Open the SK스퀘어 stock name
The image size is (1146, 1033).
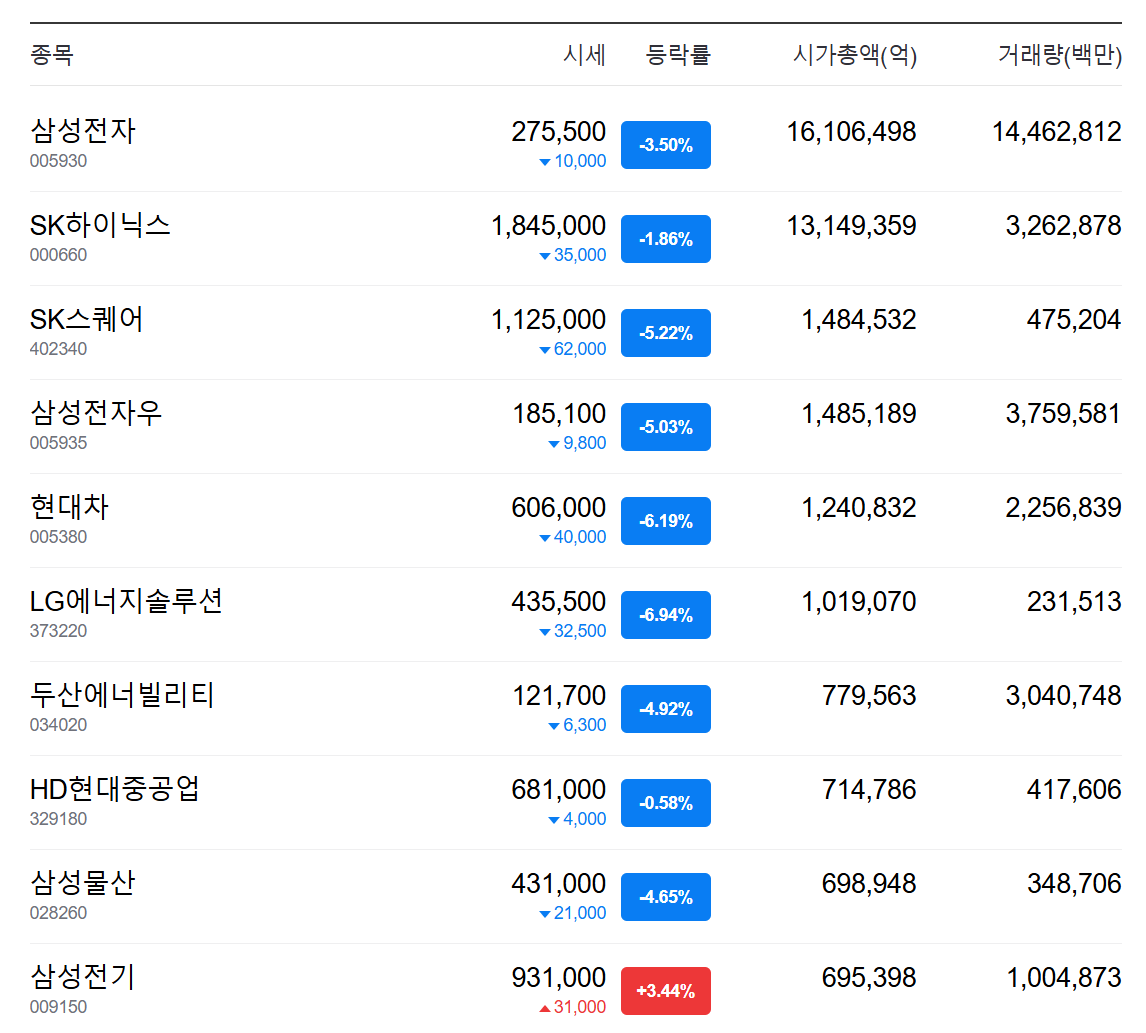point(86,319)
